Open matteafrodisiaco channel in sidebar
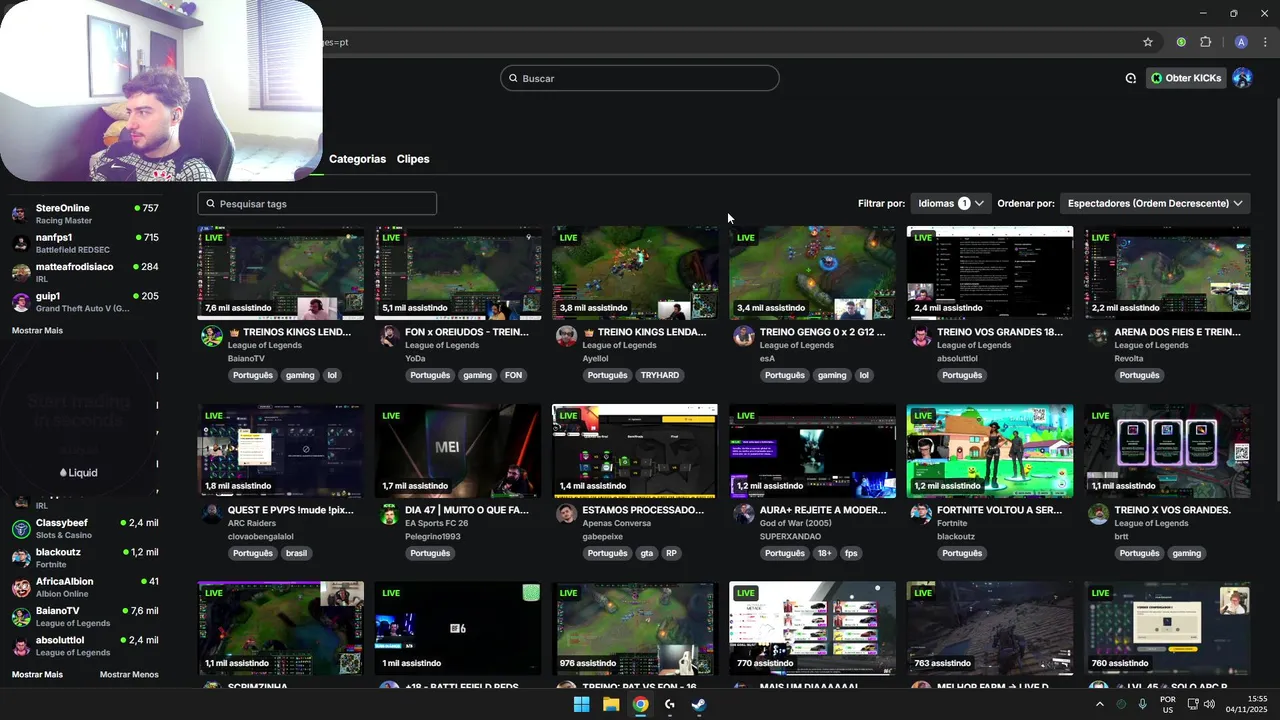This screenshot has height=720, width=1280. click(x=85, y=272)
